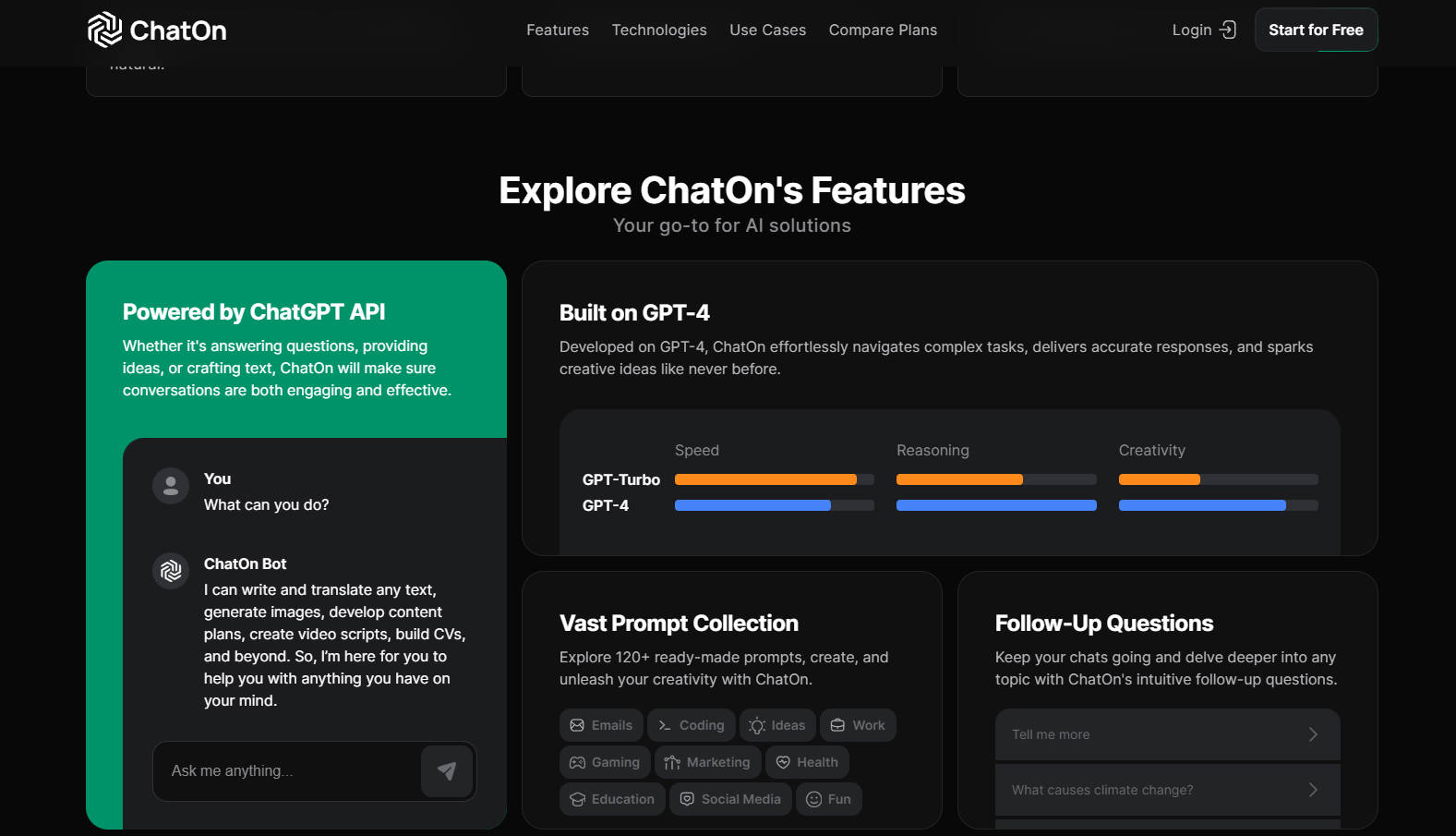
Task: Click the Your go-to for AI solutions subtitle
Action: coord(732,225)
